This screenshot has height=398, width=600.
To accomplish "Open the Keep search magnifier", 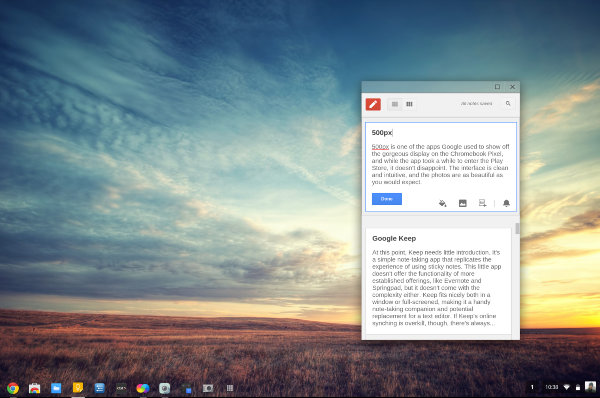I will coord(508,103).
